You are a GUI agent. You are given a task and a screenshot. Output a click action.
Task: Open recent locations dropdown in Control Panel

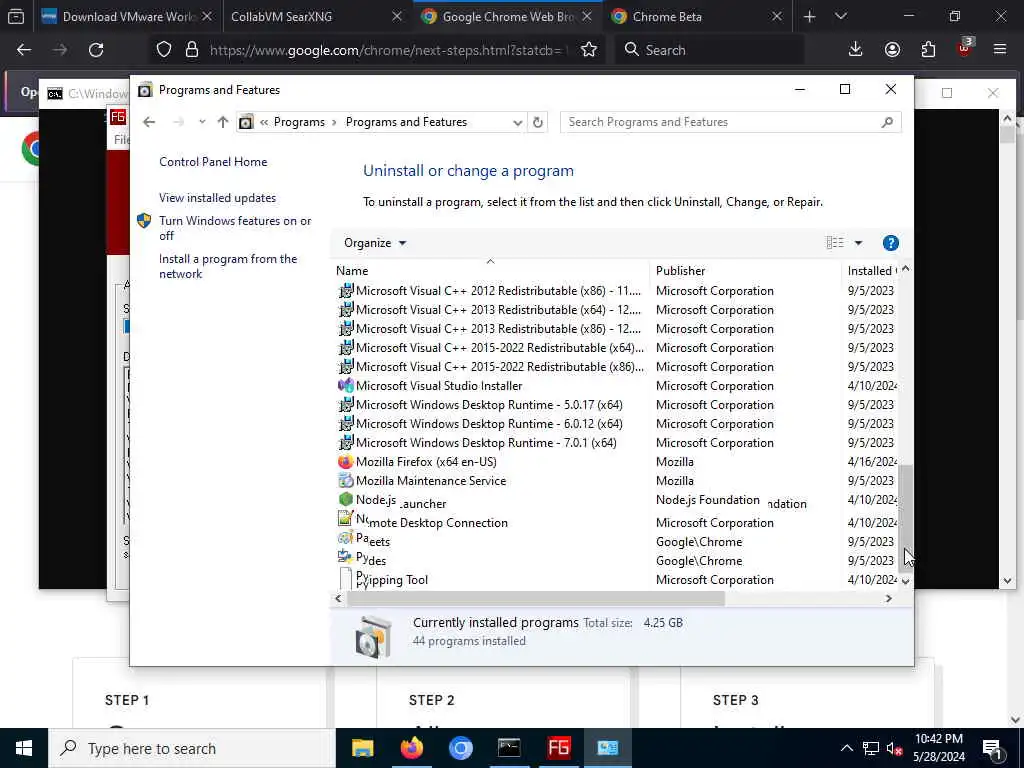tap(202, 122)
